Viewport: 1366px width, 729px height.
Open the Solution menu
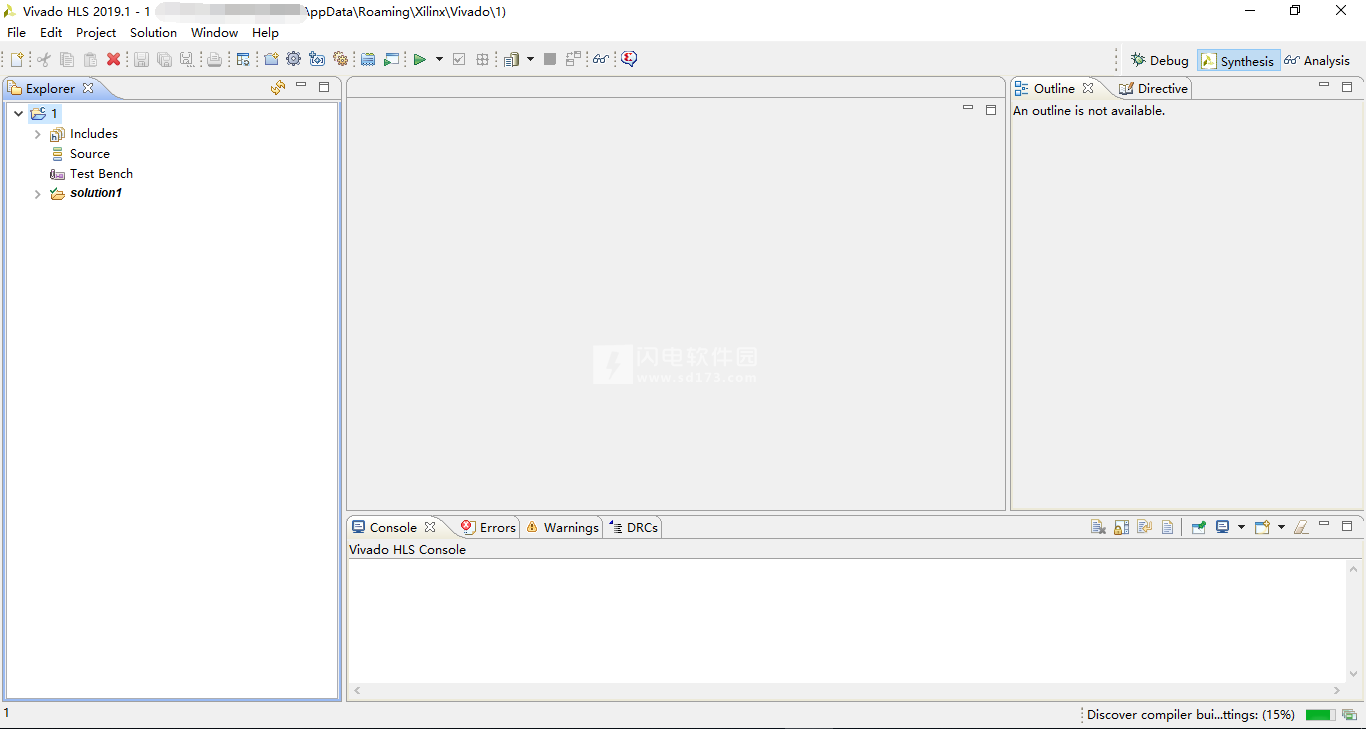tap(153, 33)
